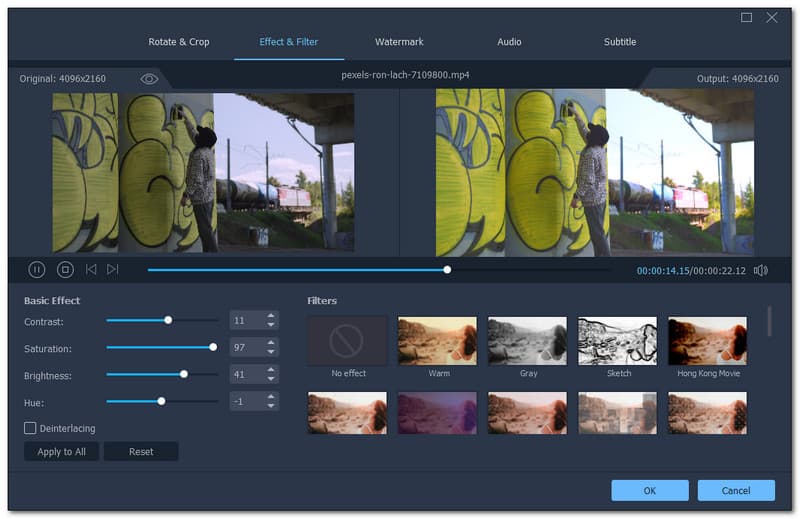Screen dimensions: 800x519
Task: Click the Apply to All button
Action: click(61, 452)
